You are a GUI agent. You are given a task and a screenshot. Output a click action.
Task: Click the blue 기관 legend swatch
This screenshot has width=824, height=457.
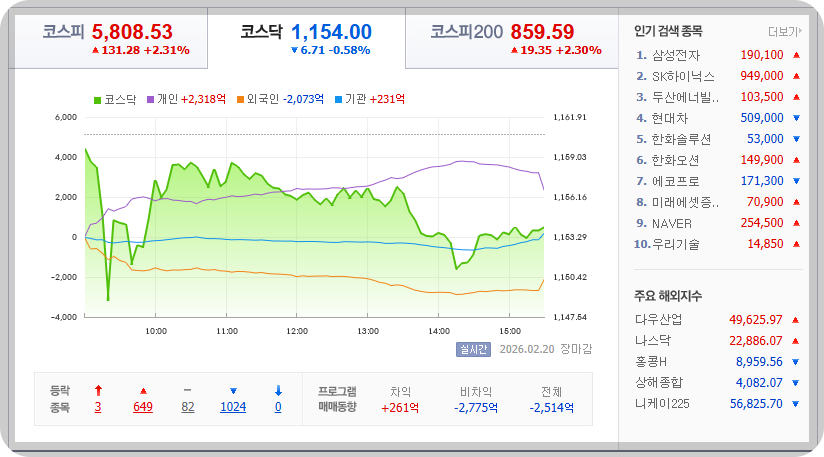coord(338,99)
